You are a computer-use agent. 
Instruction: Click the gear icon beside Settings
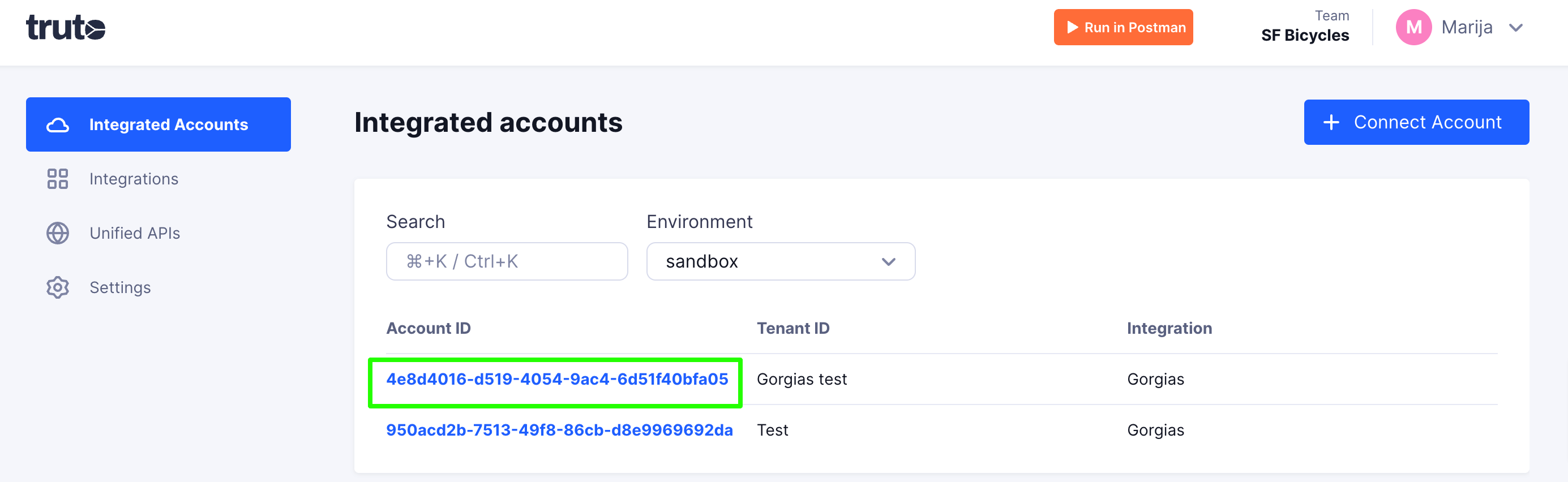pos(58,287)
